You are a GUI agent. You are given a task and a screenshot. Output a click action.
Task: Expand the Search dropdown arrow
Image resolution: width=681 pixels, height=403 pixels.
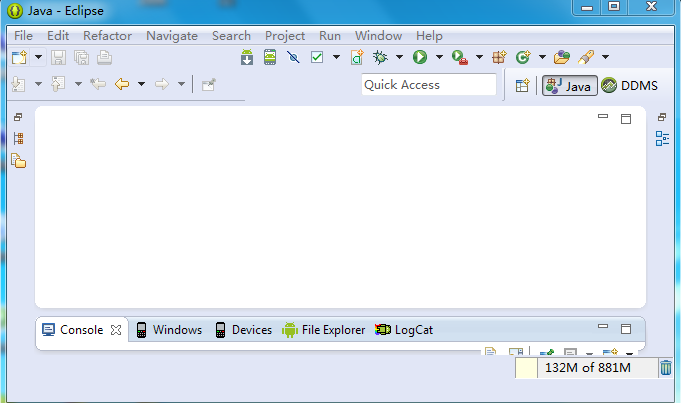(605, 57)
